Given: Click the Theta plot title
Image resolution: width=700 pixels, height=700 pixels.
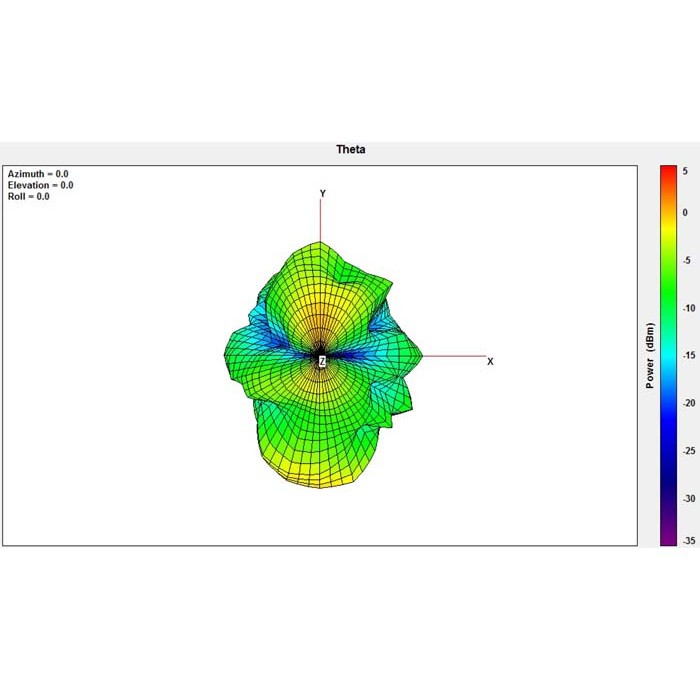Looking at the screenshot, I should coord(350,149).
